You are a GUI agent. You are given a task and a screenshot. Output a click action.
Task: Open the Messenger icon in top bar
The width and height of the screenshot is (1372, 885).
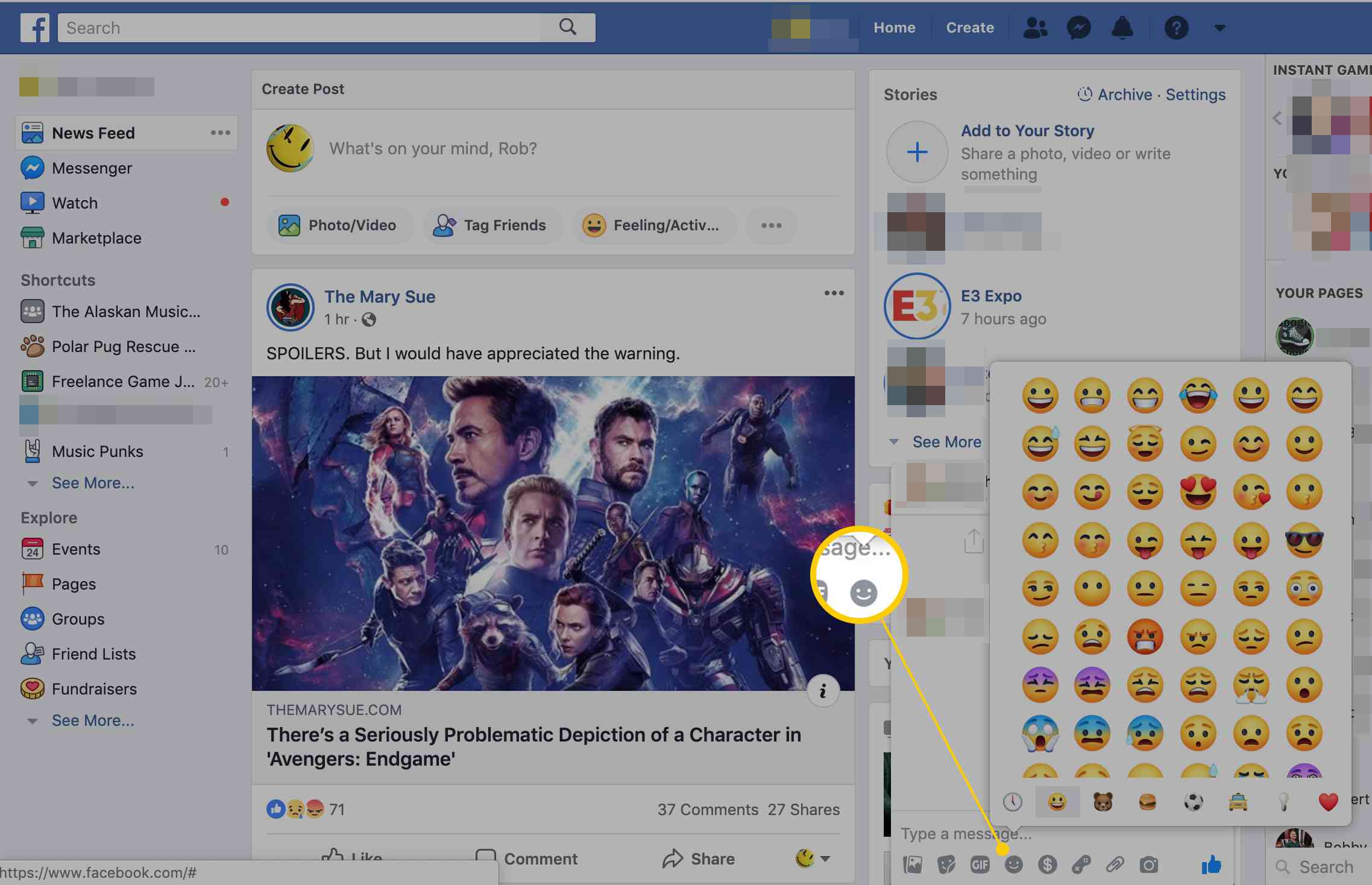pos(1078,28)
